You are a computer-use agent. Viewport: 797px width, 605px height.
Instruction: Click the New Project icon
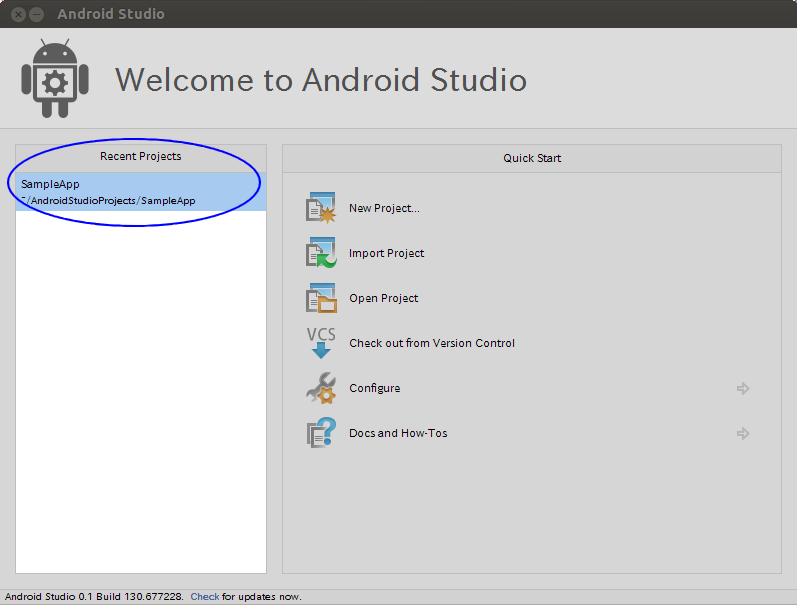[321, 207]
